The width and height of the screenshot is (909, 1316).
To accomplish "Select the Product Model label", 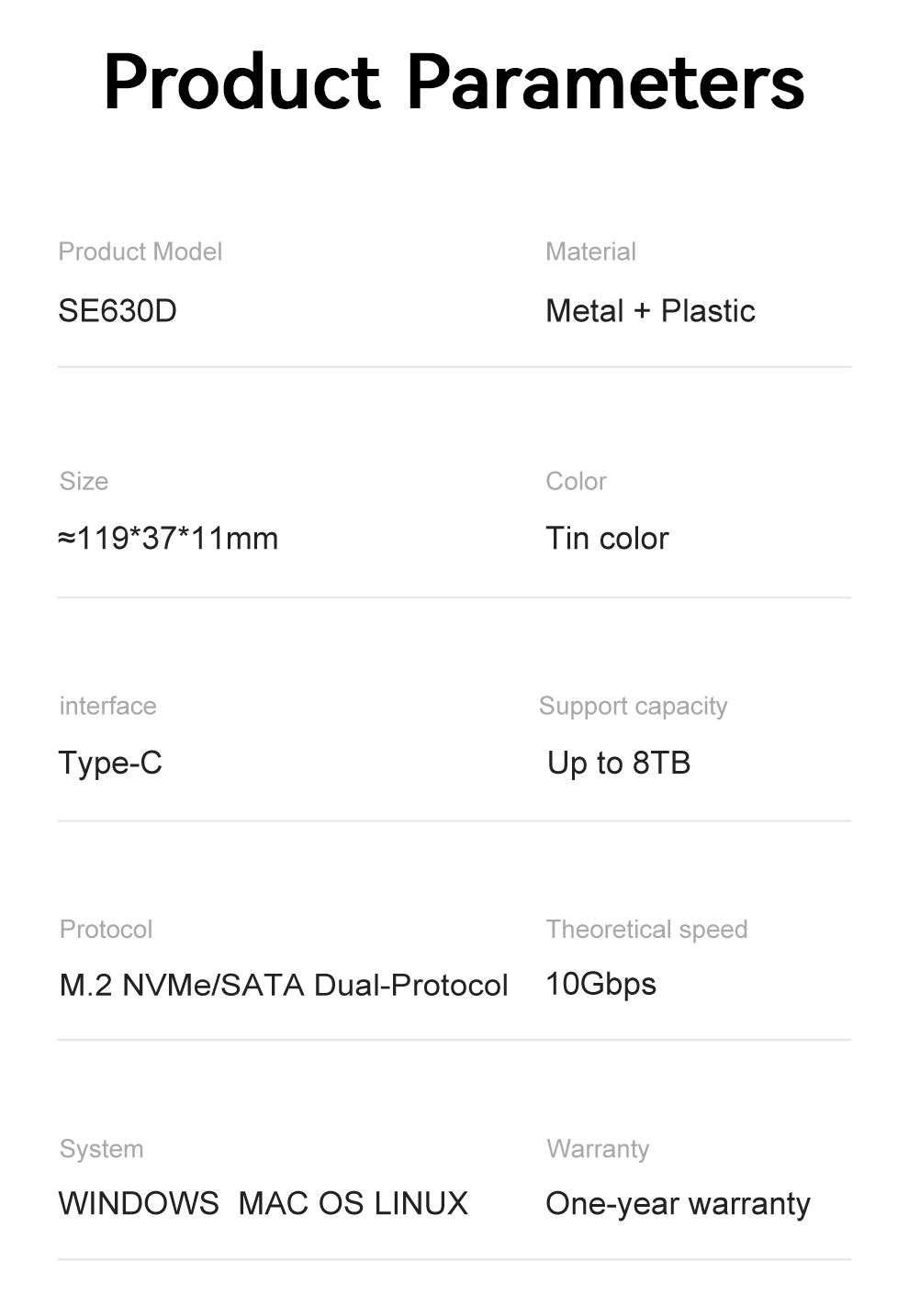I will (140, 251).
